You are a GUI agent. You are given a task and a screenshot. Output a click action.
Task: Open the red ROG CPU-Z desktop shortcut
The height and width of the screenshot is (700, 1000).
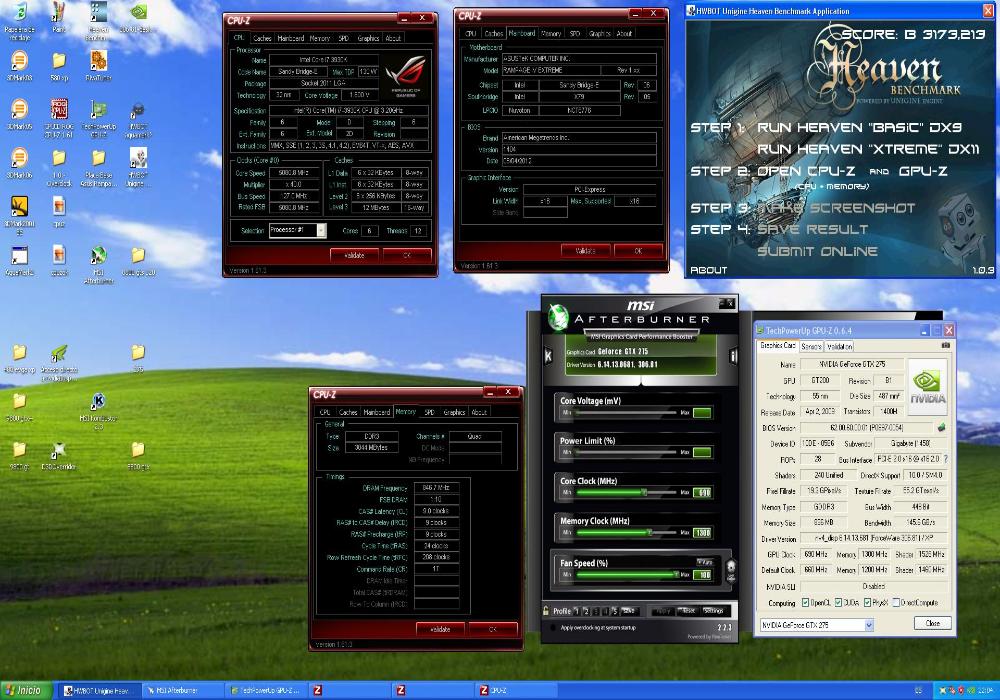(x=59, y=110)
